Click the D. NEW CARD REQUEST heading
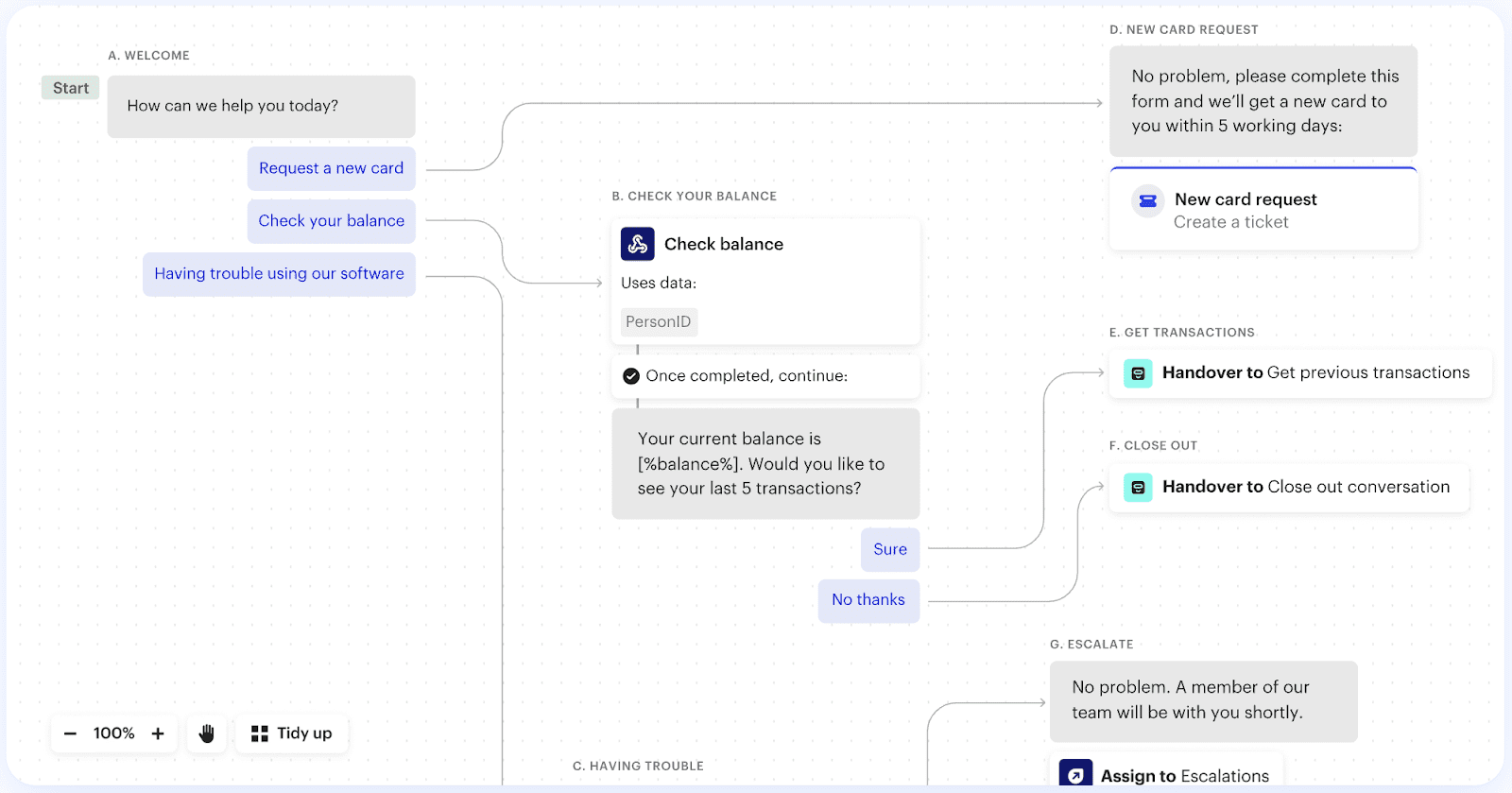The image size is (1512, 793). (1183, 30)
